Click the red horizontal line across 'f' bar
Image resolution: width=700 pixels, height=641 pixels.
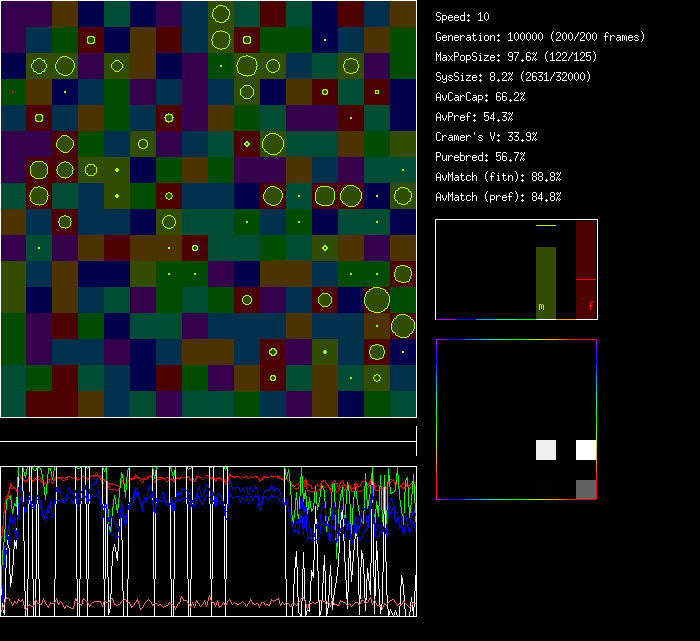[x=586, y=279]
